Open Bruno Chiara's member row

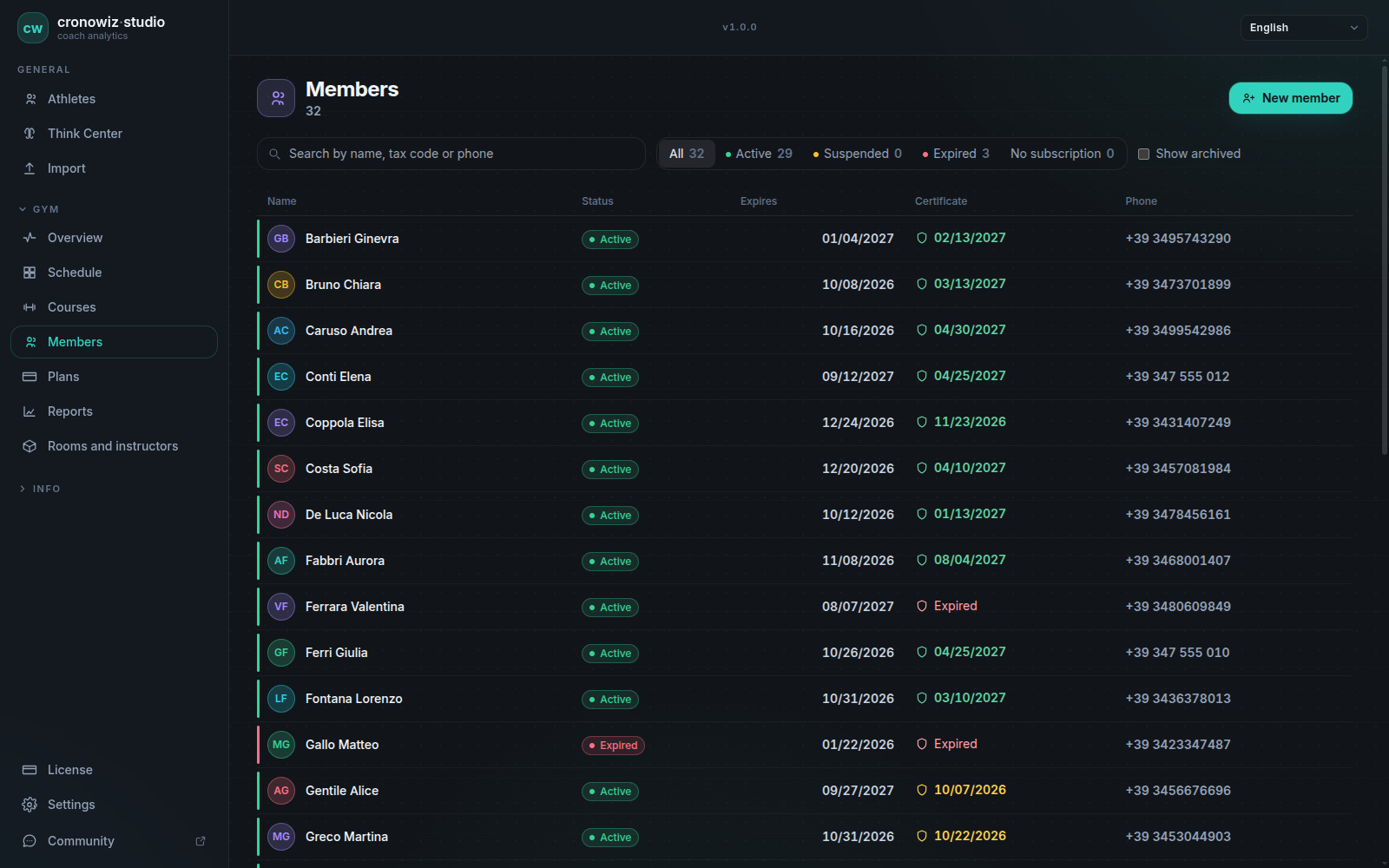pyautogui.click(x=805, y=285)
